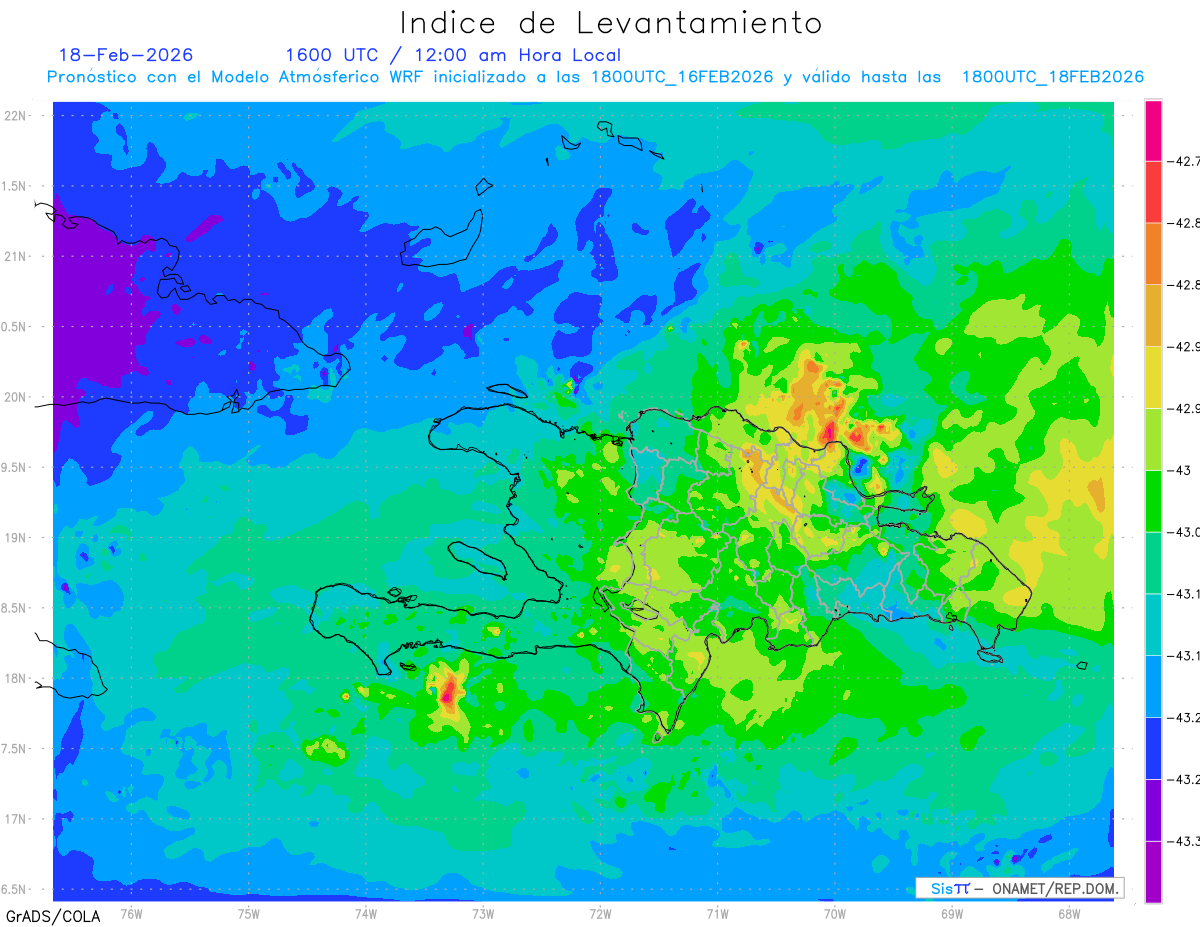Choose the violet color bar swatch
1200x927 pixels.
coord(1153,810)
